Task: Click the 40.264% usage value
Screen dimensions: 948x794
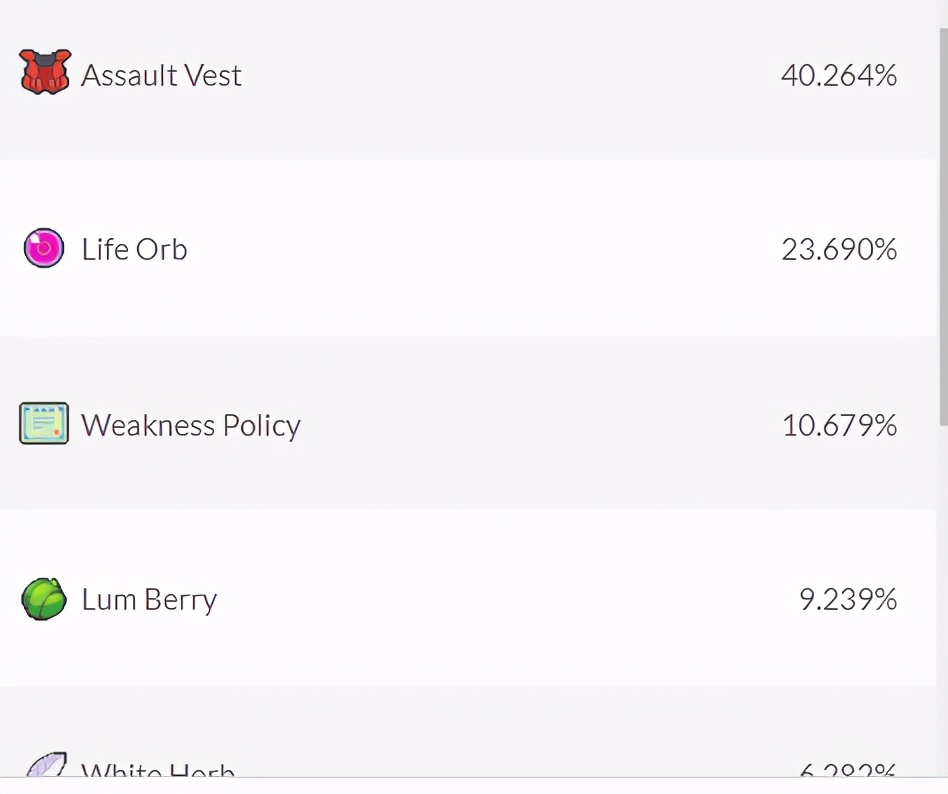Action: click(x=838, y=76)
